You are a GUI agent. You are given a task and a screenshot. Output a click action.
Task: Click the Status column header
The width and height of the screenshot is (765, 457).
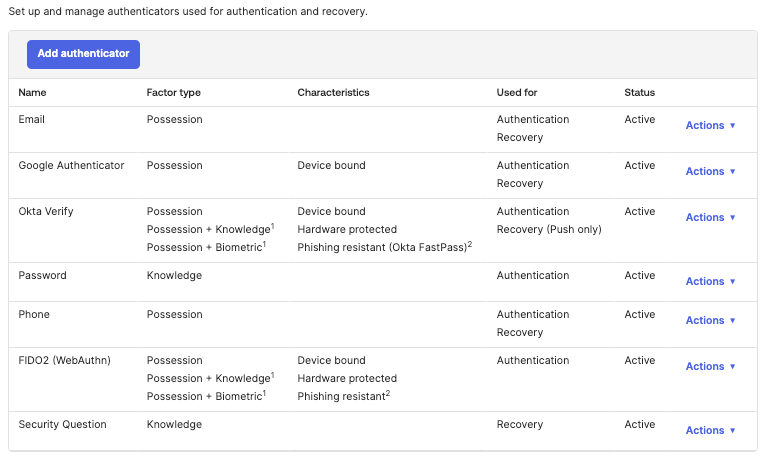[x=640, y=93]
